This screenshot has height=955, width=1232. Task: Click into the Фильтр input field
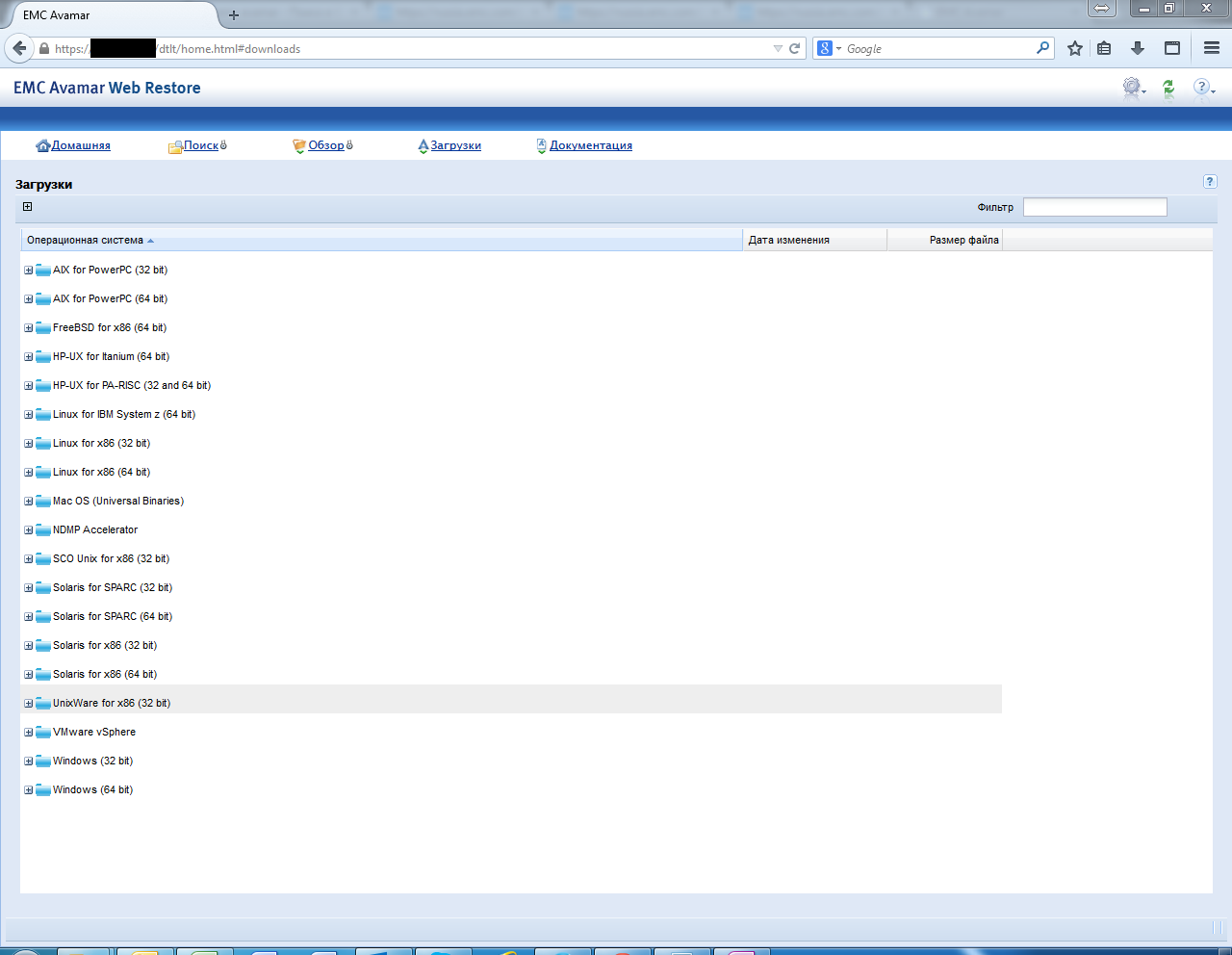(1095, 207)
